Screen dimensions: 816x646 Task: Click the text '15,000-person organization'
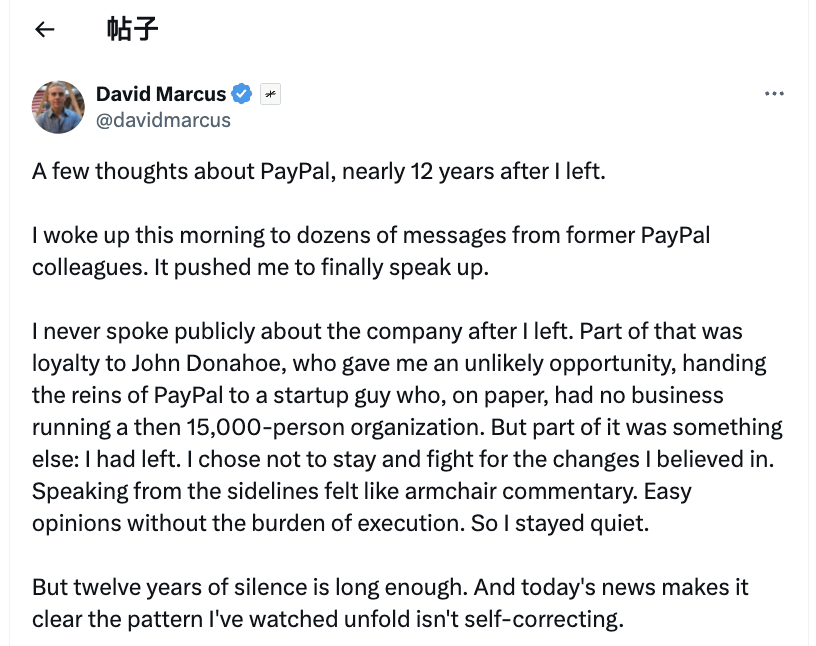pos(306,427)
